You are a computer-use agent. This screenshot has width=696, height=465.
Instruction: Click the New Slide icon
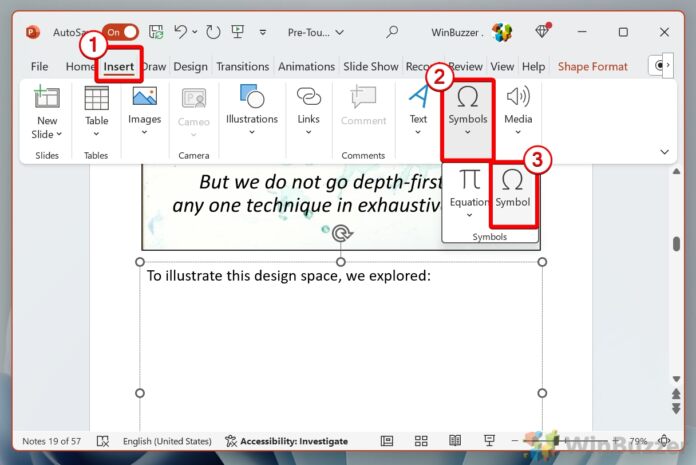click(47, 99)
